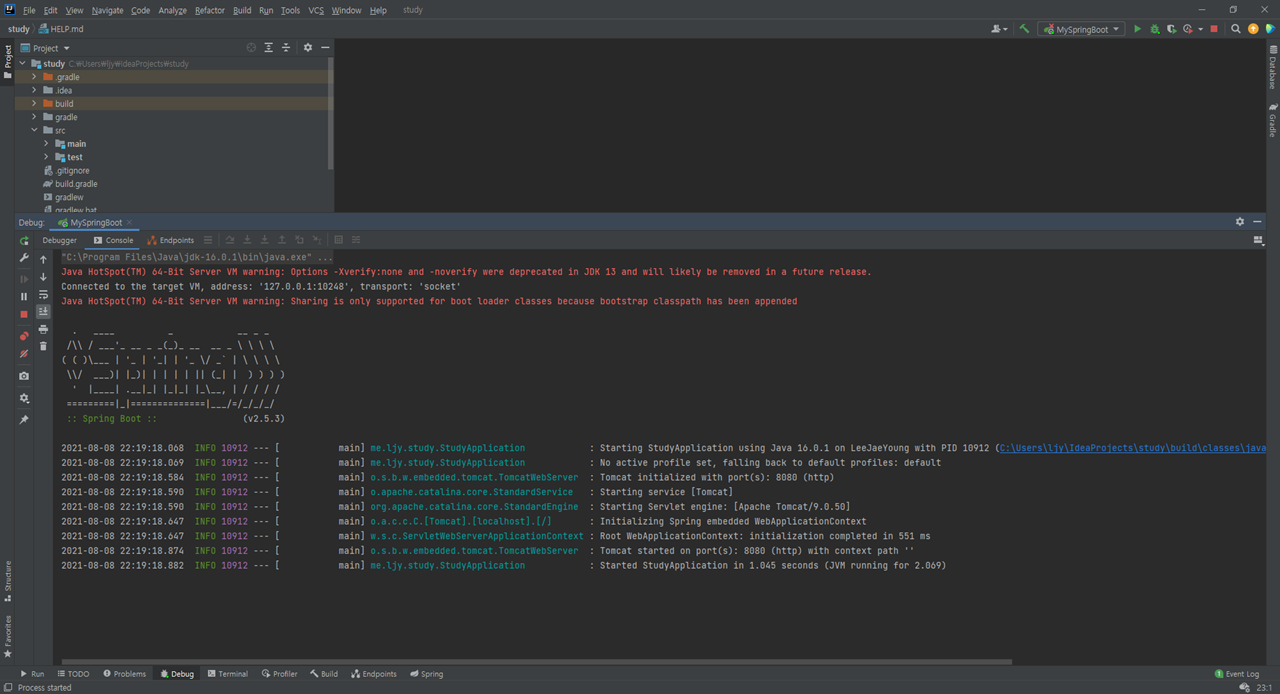Click the top toolbar red Stop square
Screen dimensions: 1280x694
tap(1214, 29)
